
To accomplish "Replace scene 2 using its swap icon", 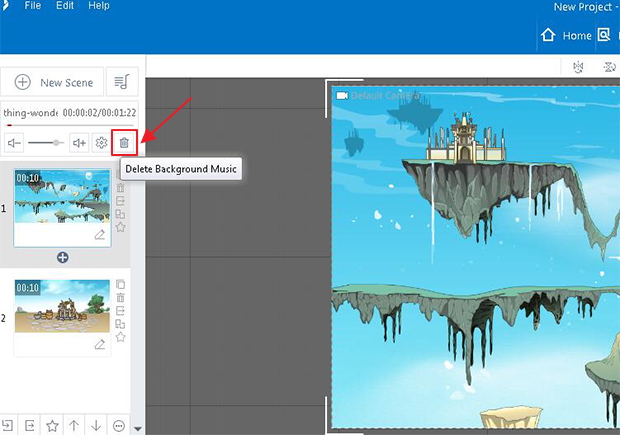I will point(121,324).
